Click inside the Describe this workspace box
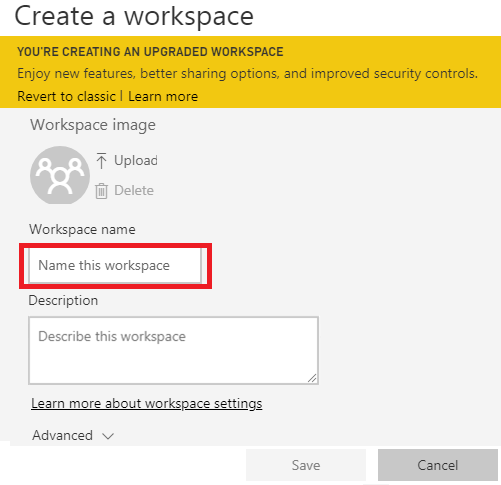Image resolution: width=501 pixels, height=485 pixels. pos(173,350)
